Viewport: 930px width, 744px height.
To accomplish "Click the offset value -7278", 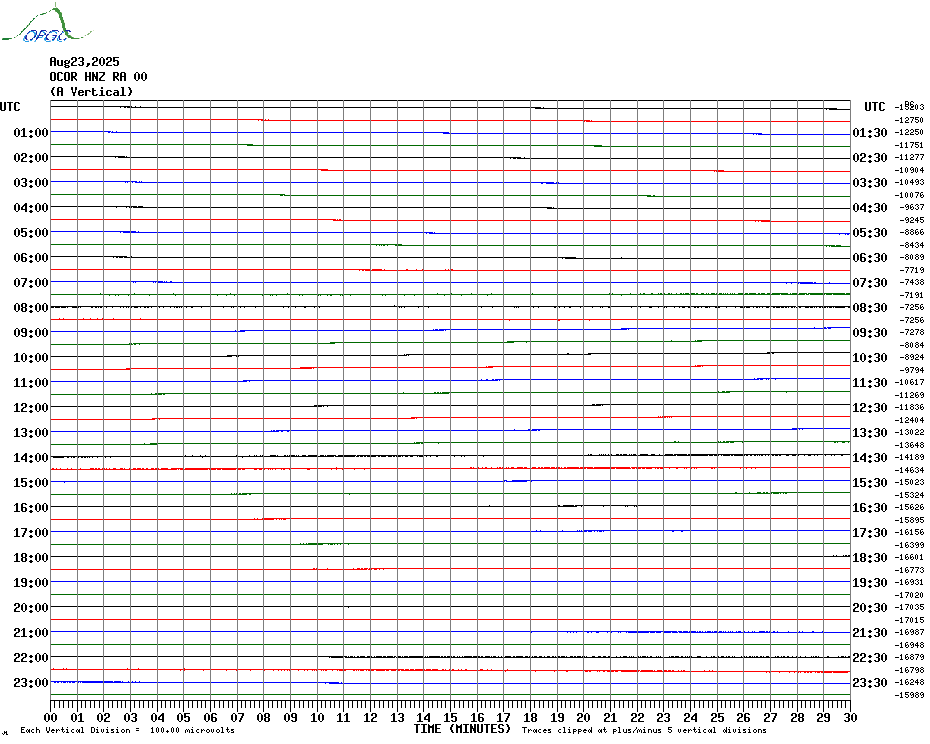I will click(912, 332).
